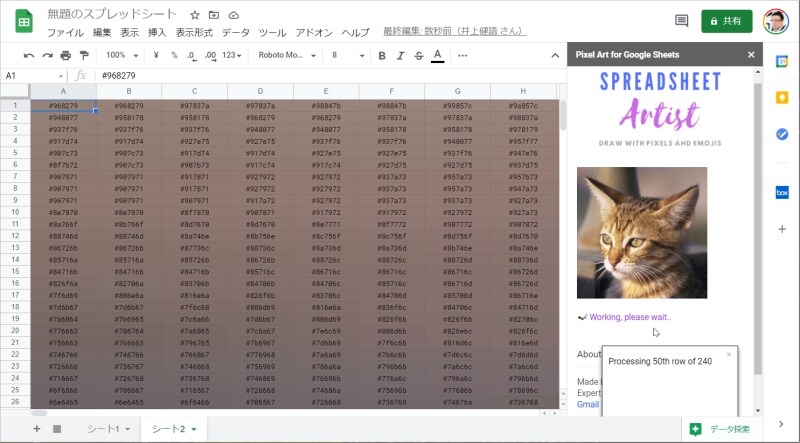Open the 編集 menu
800x443 pixels.
(102, 33)
